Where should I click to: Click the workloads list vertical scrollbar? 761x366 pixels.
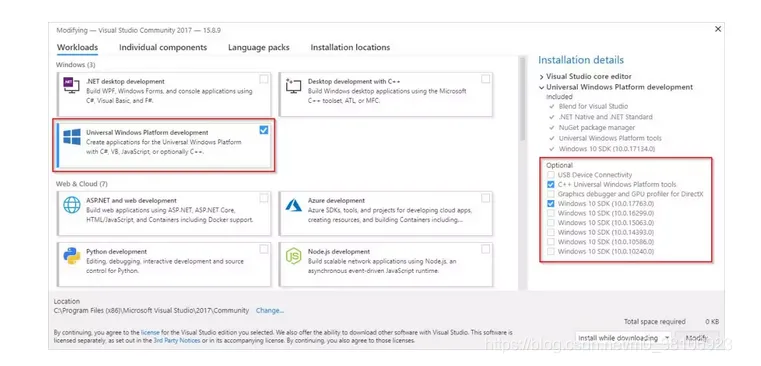[x=523, y=100]
